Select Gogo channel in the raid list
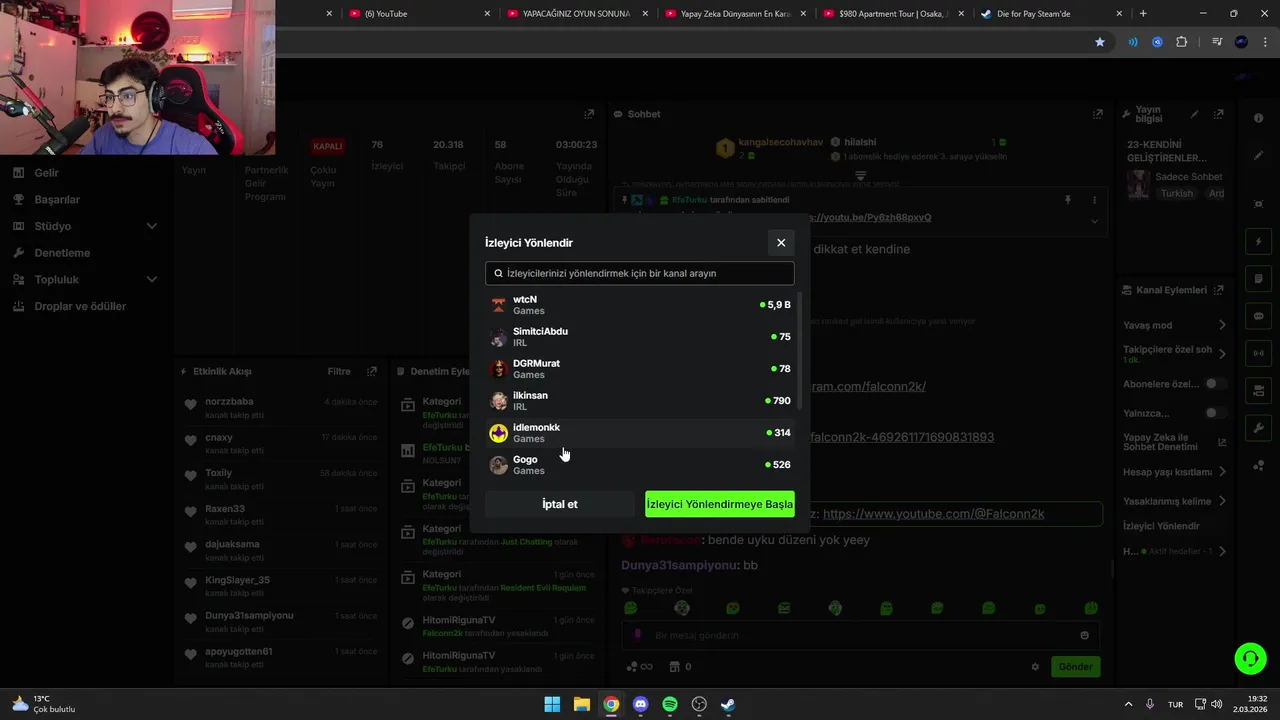The height and width of the screenshot is (720, 1280). tap(640, 465)
